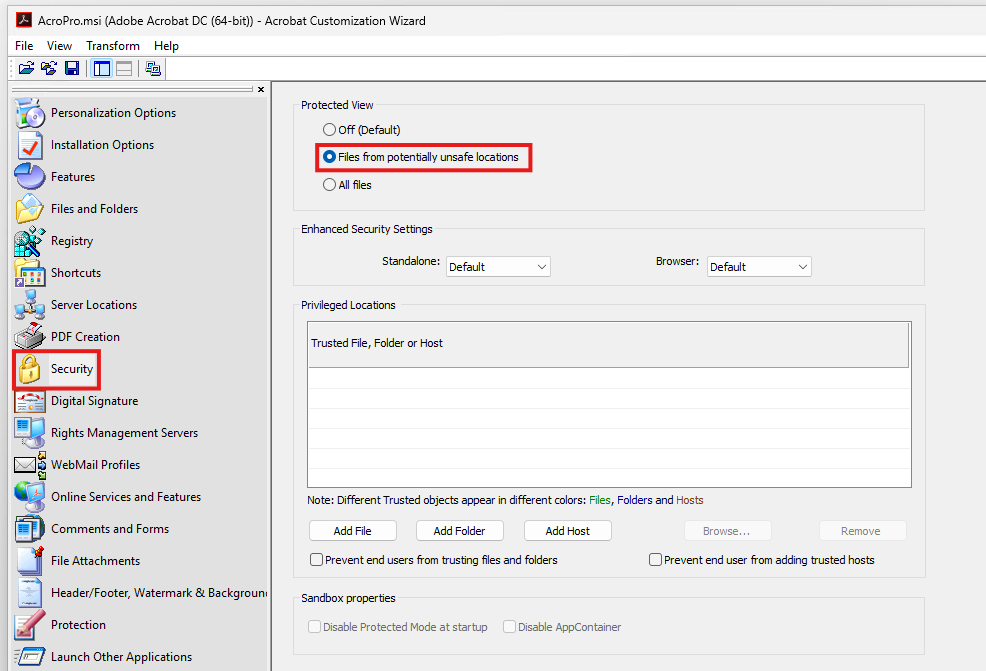Image resolution: width=986 pixels, height=671 pixels.
Task: Click the Registry icon in sidebar
Action: 30,241
